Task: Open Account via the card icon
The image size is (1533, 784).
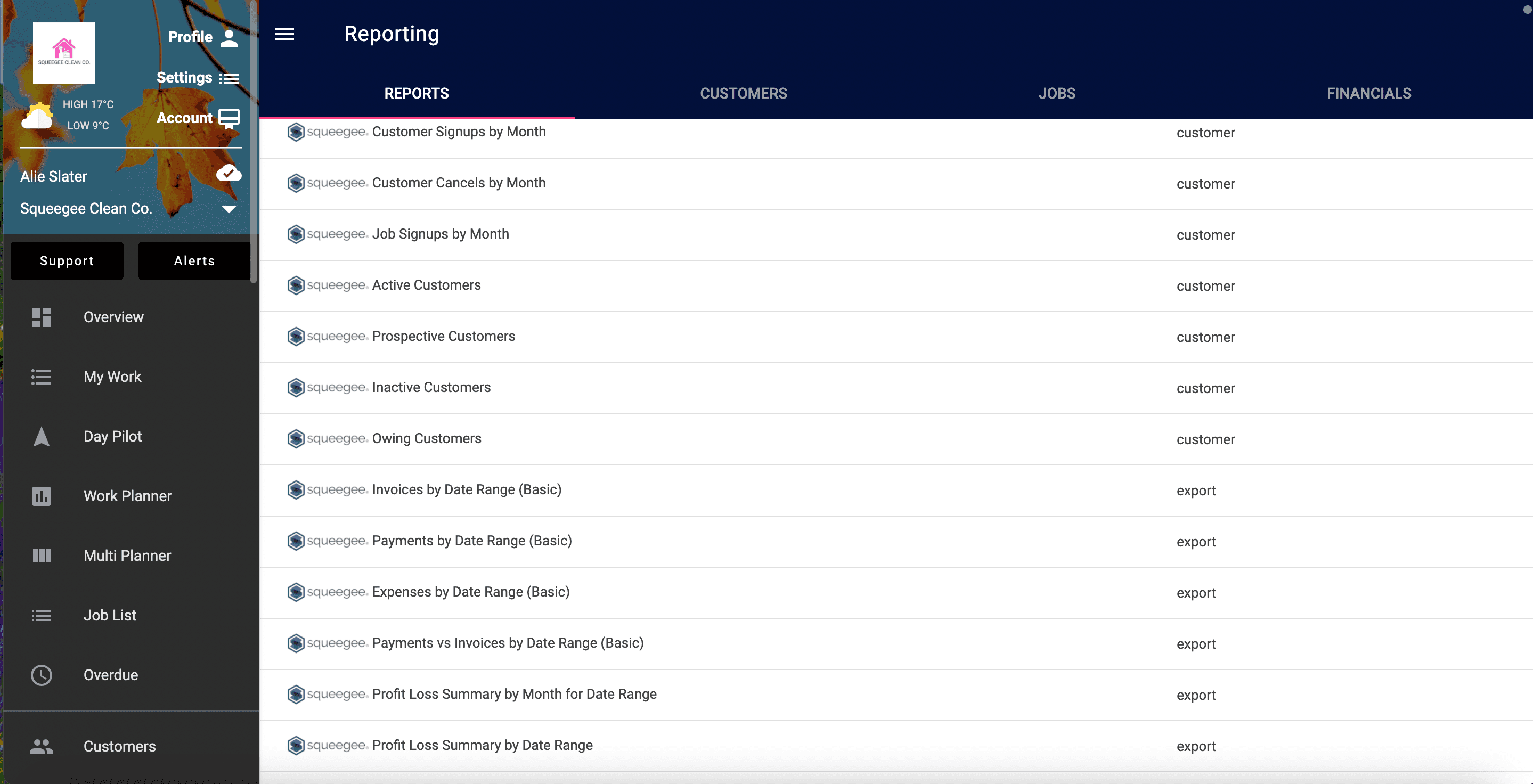Action: coord(229,118)
